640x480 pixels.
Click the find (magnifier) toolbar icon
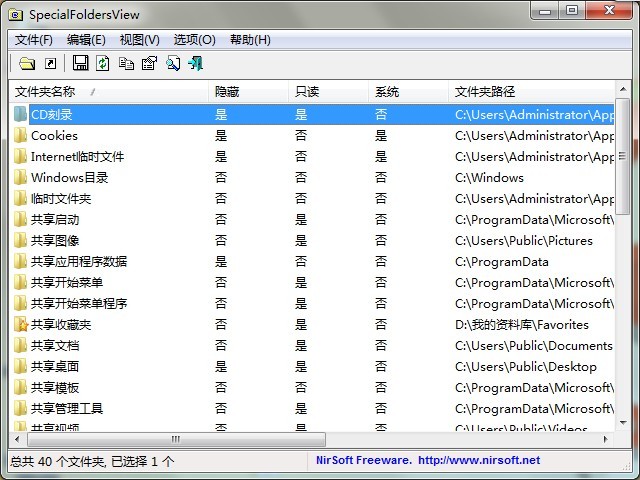point(172,64)
